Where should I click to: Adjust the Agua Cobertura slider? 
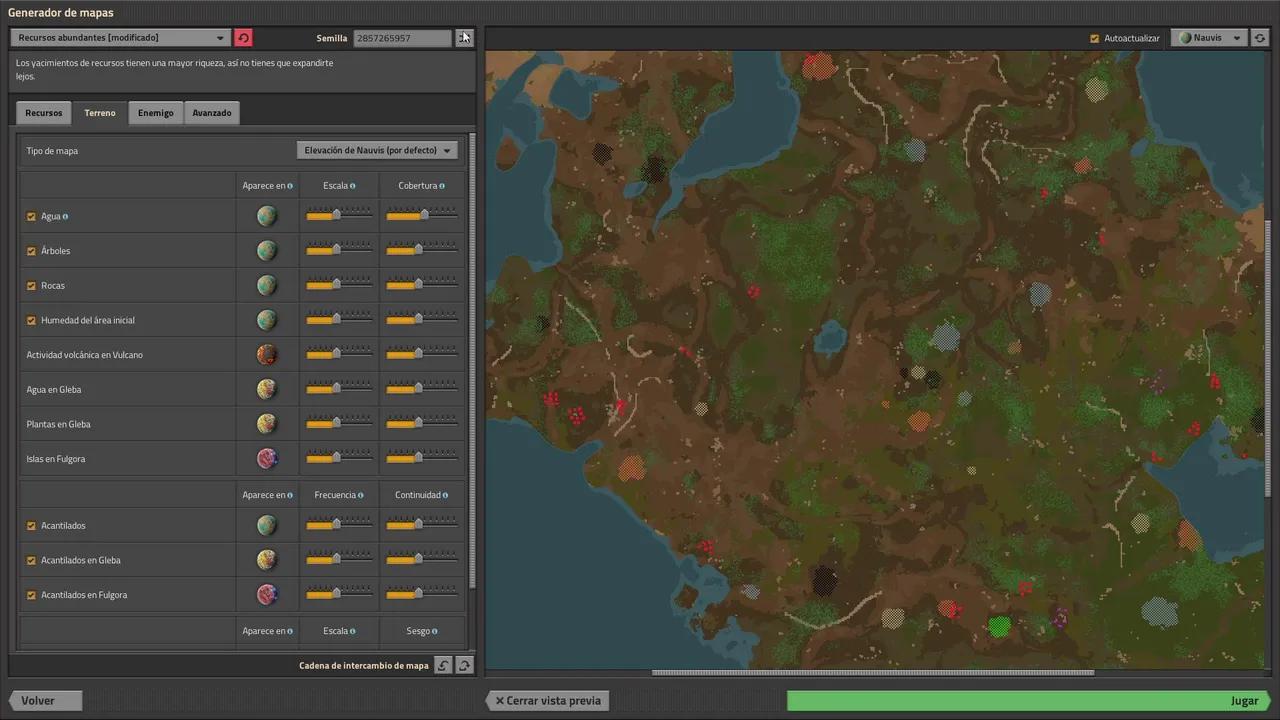[422, 214]
